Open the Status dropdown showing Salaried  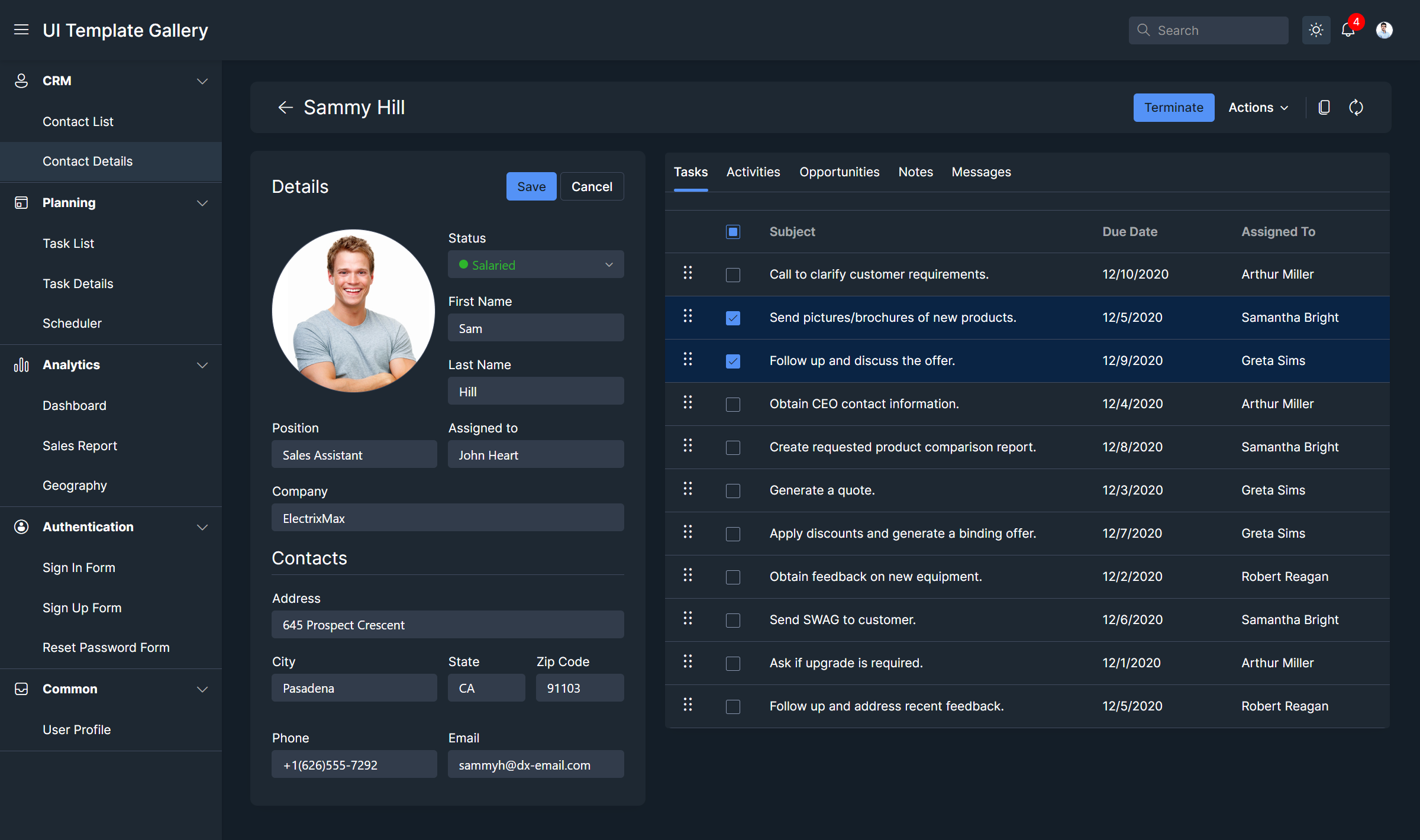point(535,264)
